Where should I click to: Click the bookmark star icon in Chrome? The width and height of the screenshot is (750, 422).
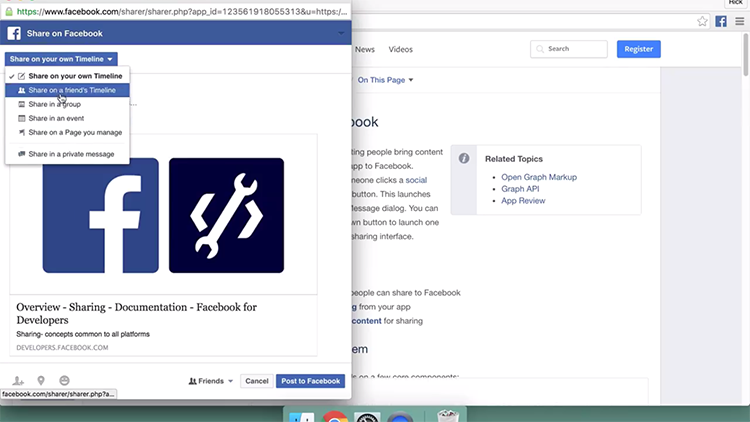(x=702, y=21)
